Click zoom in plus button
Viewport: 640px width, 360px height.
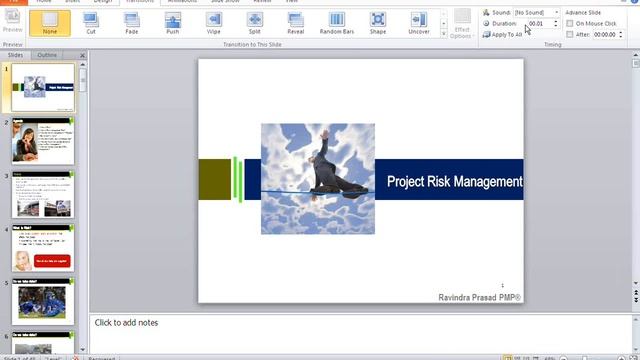click(x=621, y=358)
